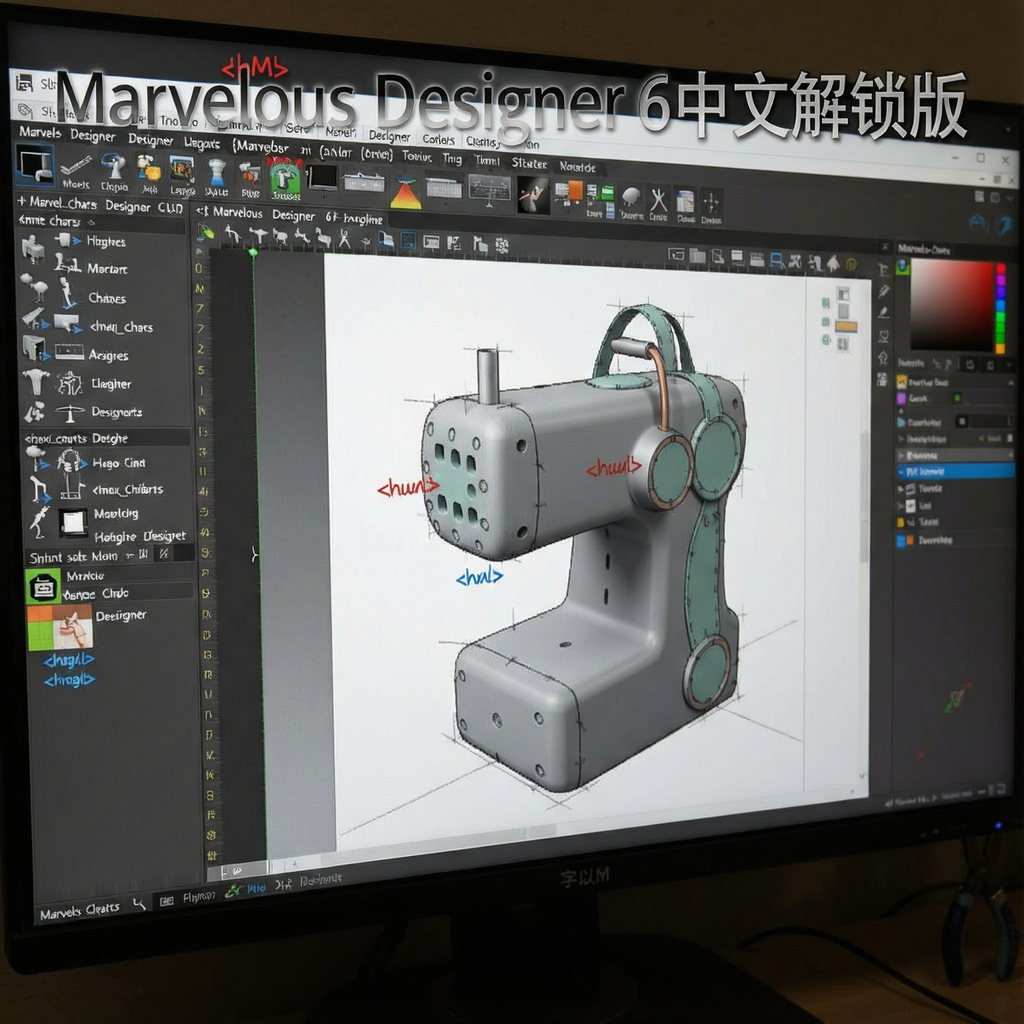
Task: Select the Lleghter item in left panel
Action: [x=111, y=383]
